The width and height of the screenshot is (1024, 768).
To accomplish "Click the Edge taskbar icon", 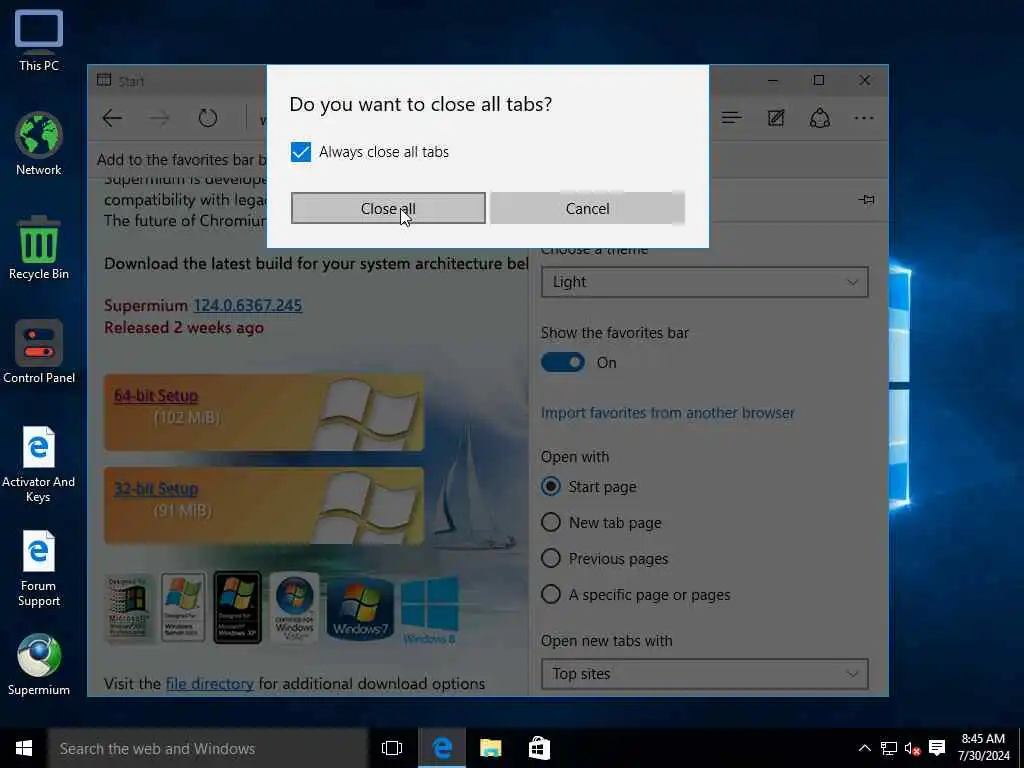I will pos(442,748).
